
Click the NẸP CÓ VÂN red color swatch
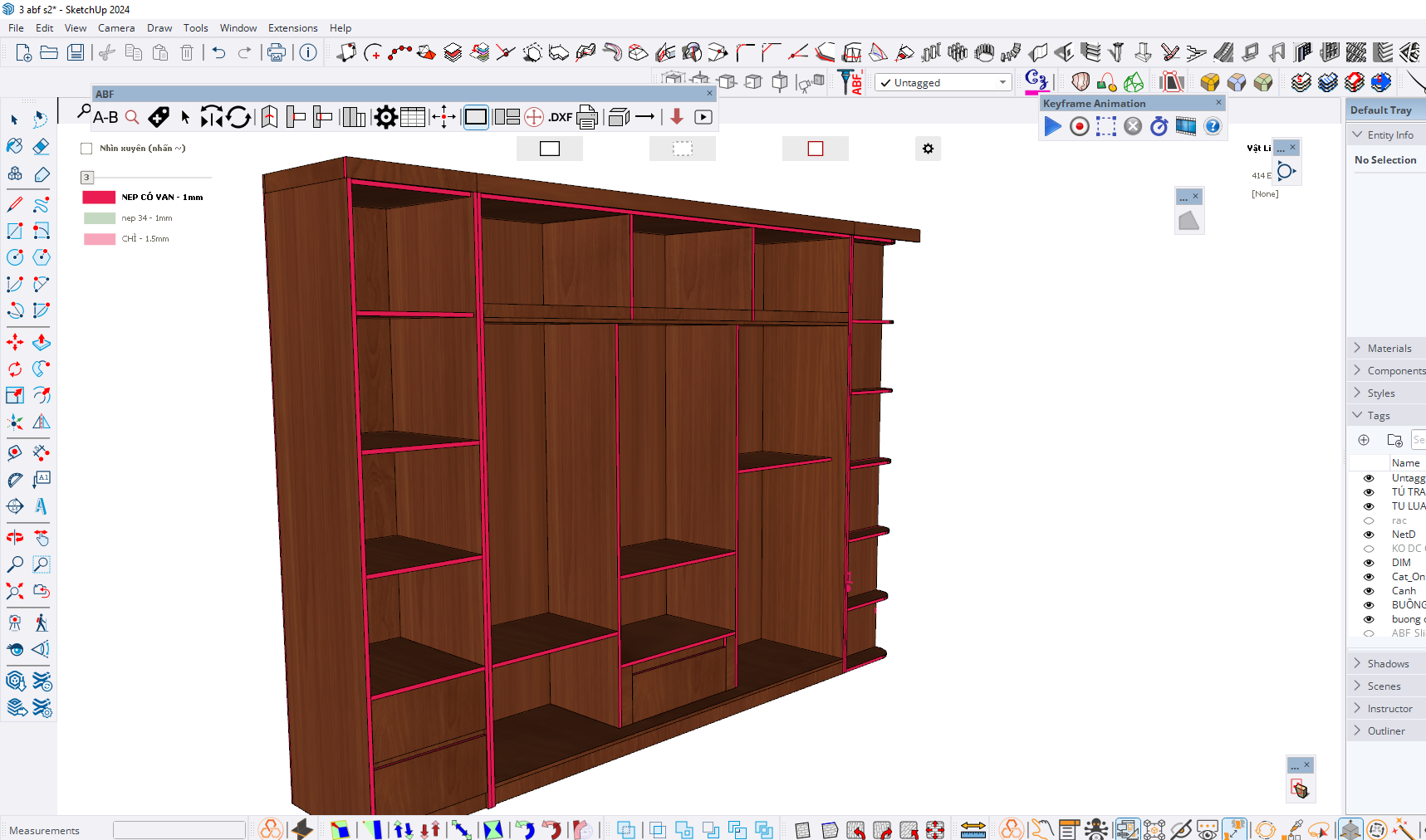pyautogui.click(x=99, y=198)
